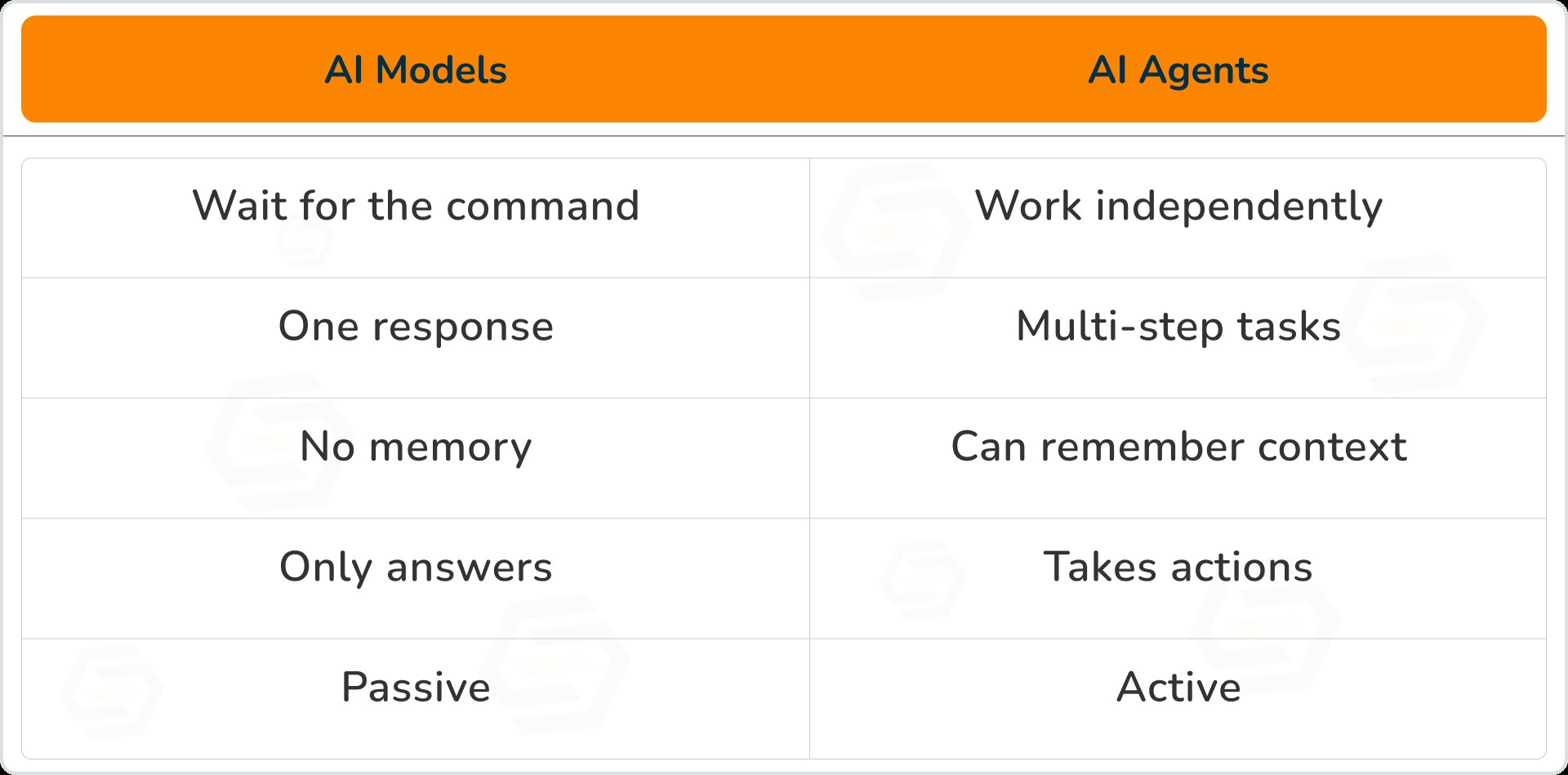Click the "One response" table cell
Image resolution: width=1568 pixels, height=775 pixels.
tap(416, 327)
